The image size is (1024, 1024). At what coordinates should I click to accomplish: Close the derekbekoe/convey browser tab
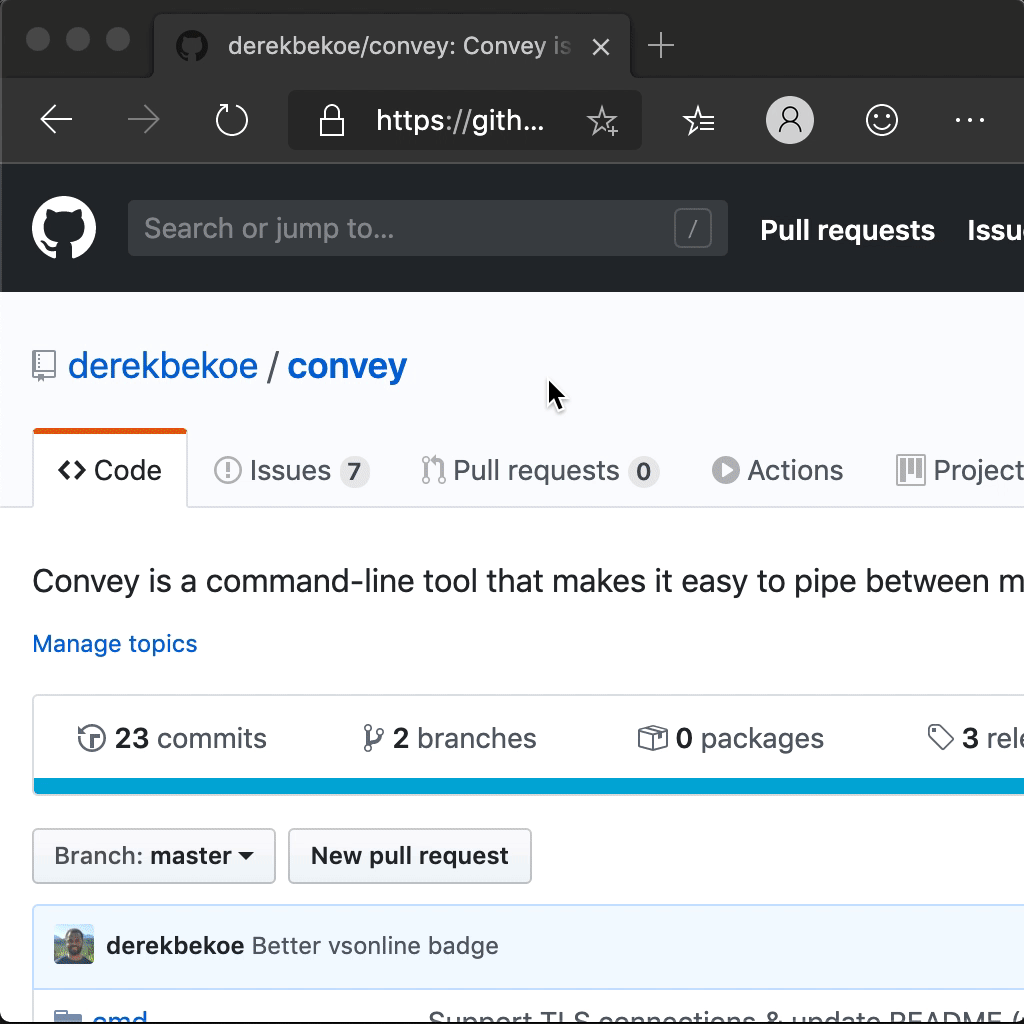601,47
